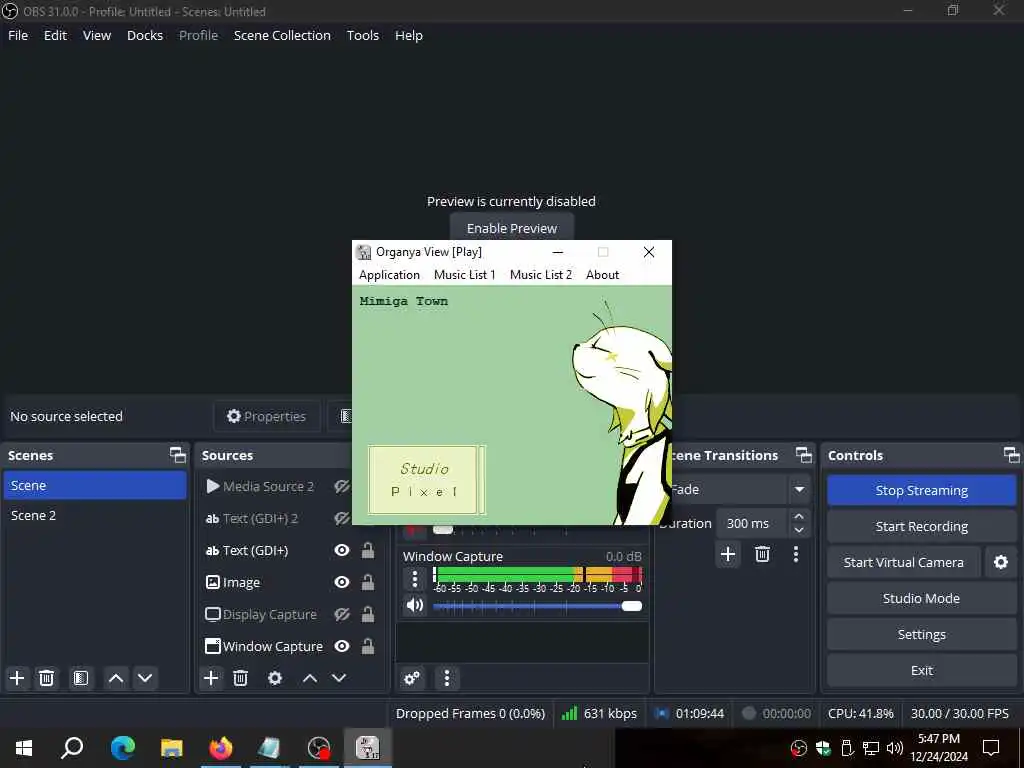Move scene up arrow in Scenes panel

pos(116,678)
